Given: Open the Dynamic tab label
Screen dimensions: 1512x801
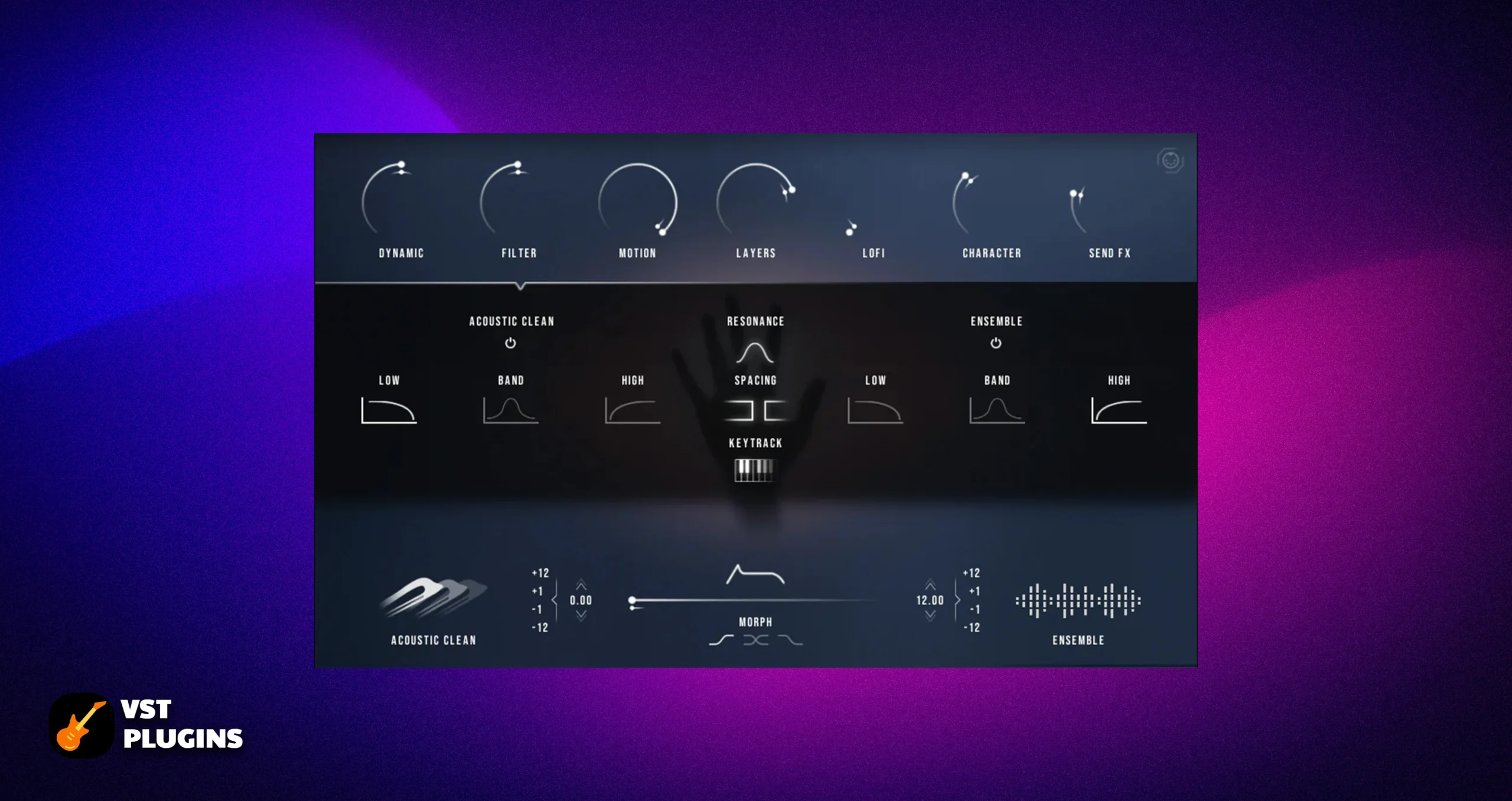Looking at the screenshot, I should [x=401, y=253].
